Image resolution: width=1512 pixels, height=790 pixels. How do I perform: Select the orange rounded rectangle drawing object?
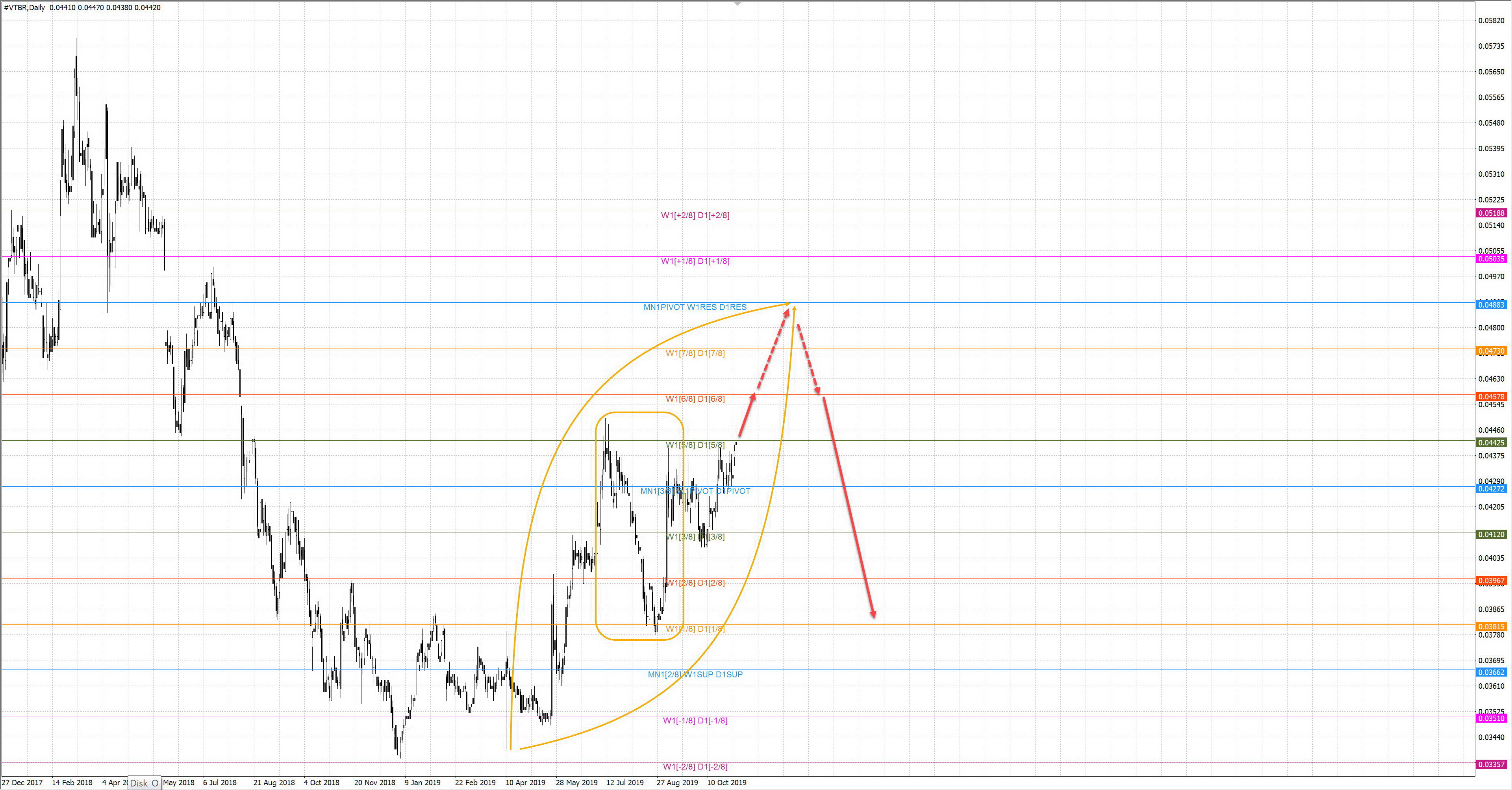click(639, 413)
